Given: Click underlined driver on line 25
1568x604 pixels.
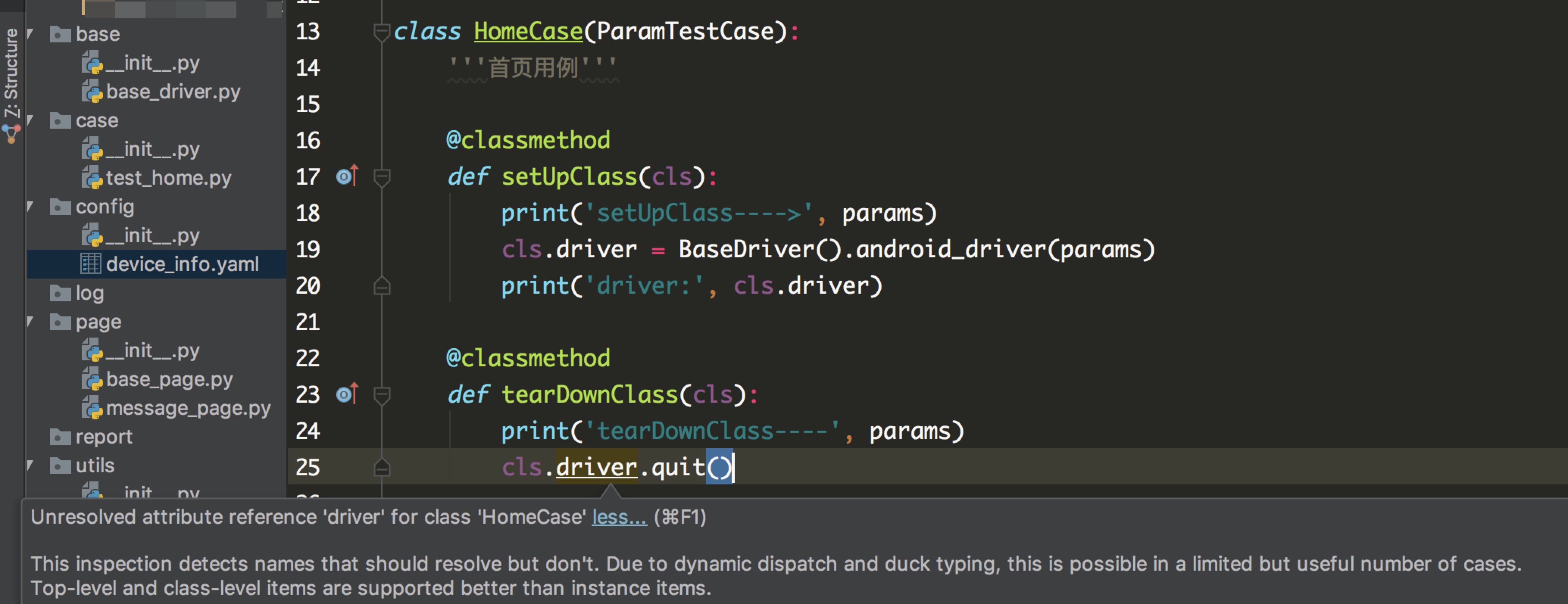Looking at the screenshot, I should pyautogui.click(x=597, y=467).
